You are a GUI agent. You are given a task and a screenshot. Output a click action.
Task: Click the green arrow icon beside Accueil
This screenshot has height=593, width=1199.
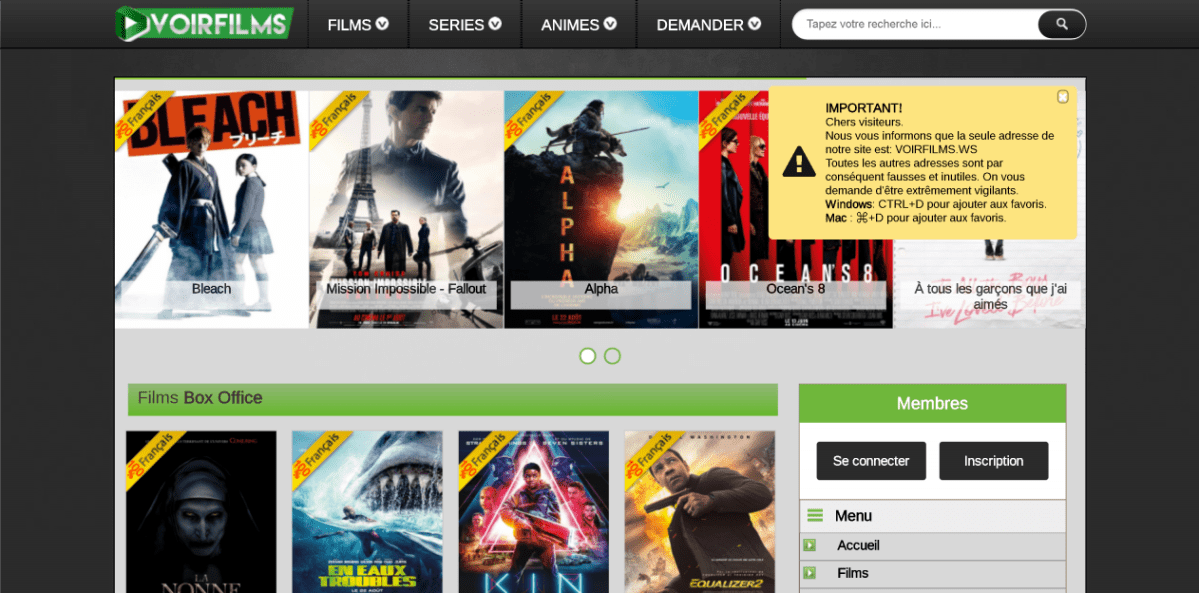tap(810, 546)
